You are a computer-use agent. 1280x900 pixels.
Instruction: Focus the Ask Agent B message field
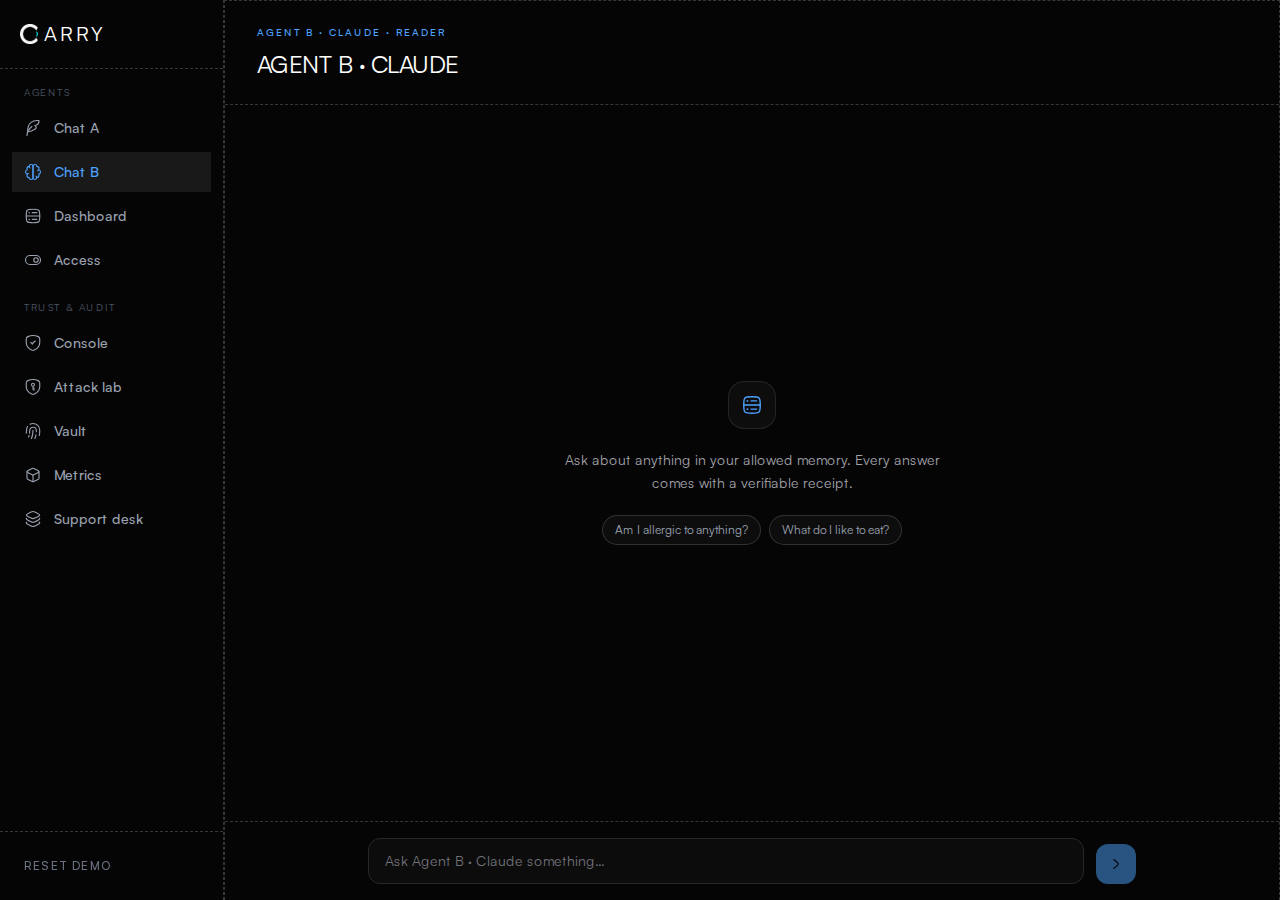coord(726,861)
